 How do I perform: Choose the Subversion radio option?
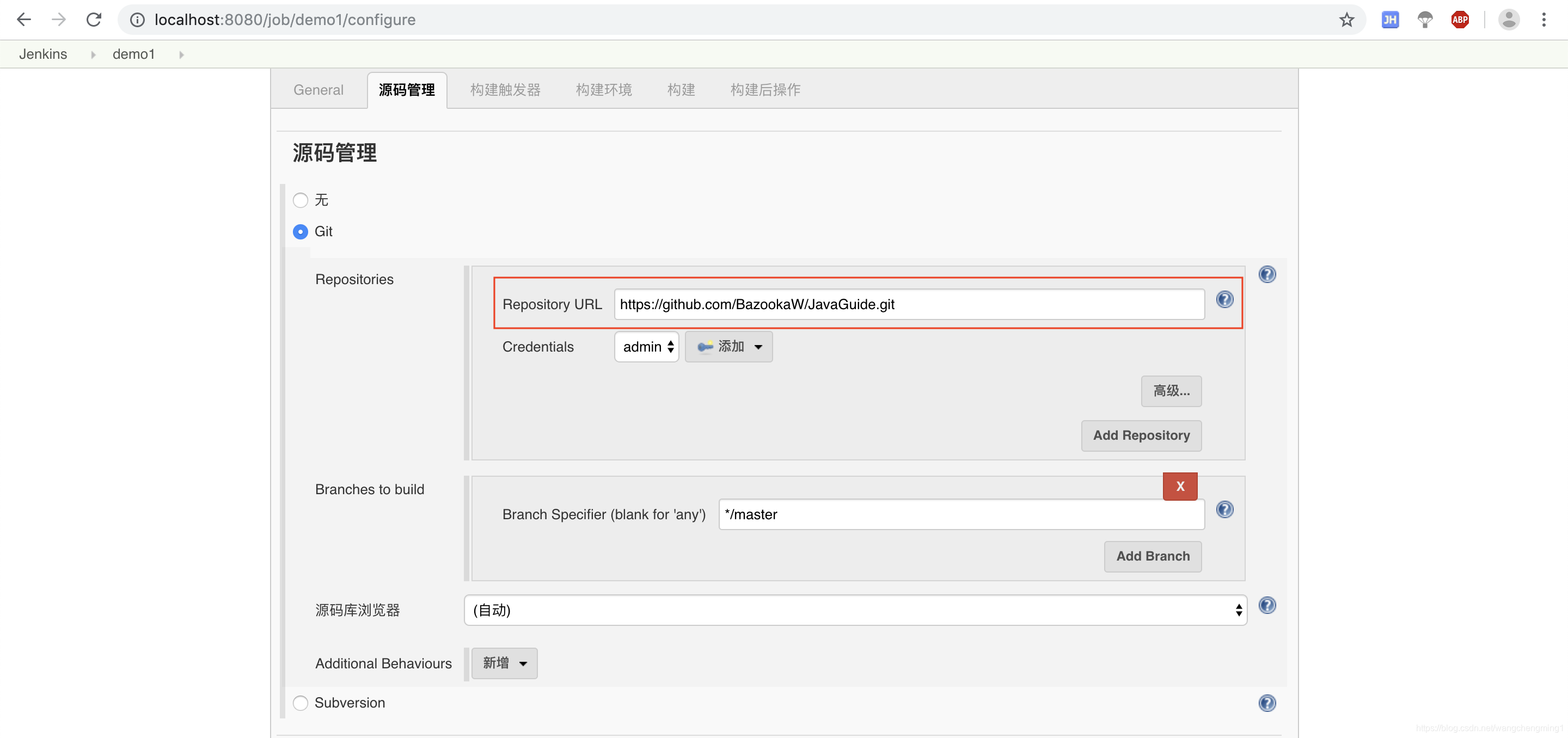point(300,703)
